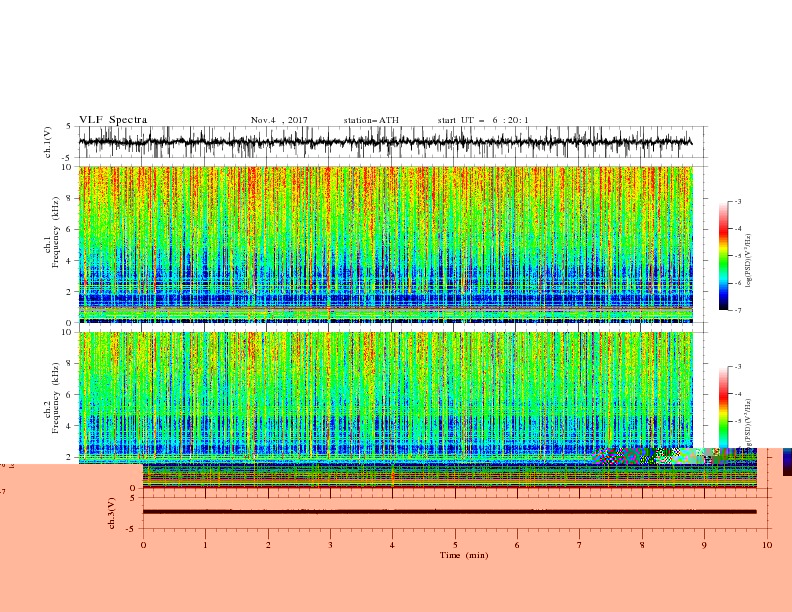
Task: Click the "start UT = 6 :20: 1" text
Action: coord(483,120)
